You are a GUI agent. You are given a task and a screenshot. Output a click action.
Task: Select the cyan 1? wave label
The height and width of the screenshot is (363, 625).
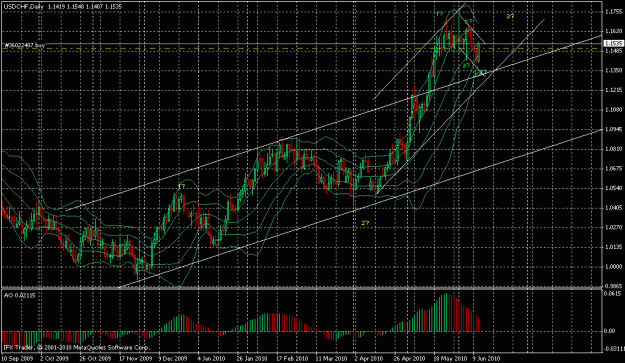point(440,14)
